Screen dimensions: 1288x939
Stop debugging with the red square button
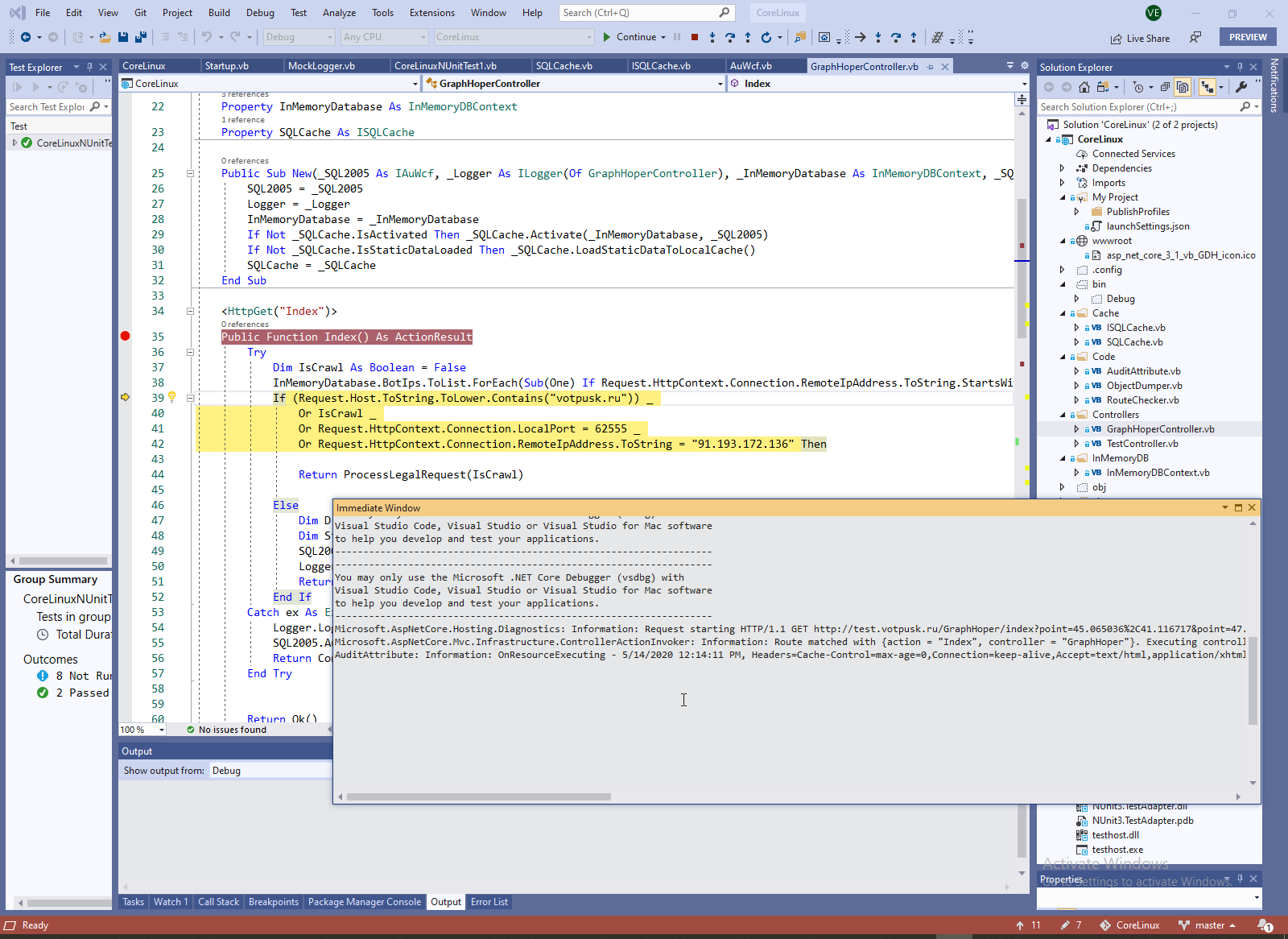click(695, 37)
